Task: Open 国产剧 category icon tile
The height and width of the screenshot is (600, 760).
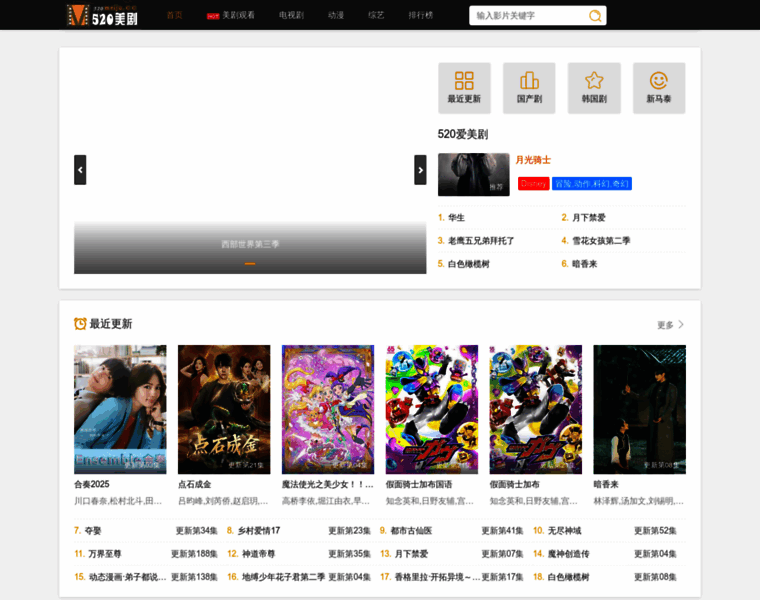Action: click(529, 87)
